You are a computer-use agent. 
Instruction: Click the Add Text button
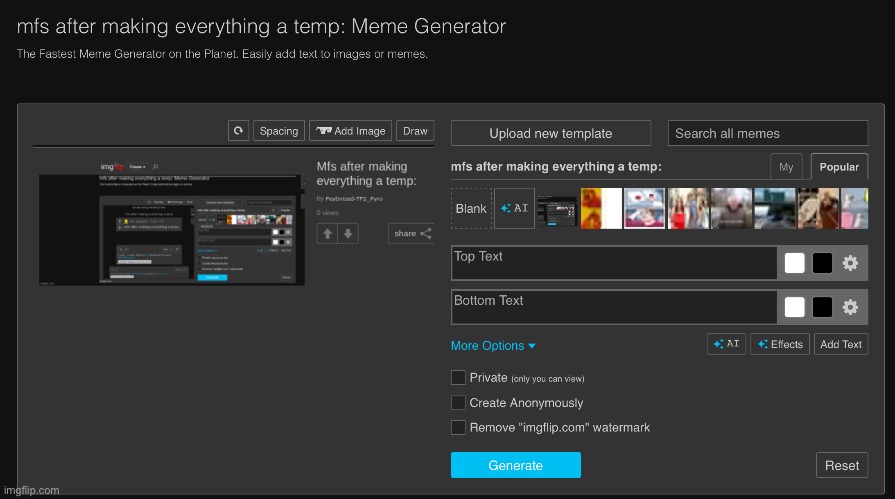841,344
